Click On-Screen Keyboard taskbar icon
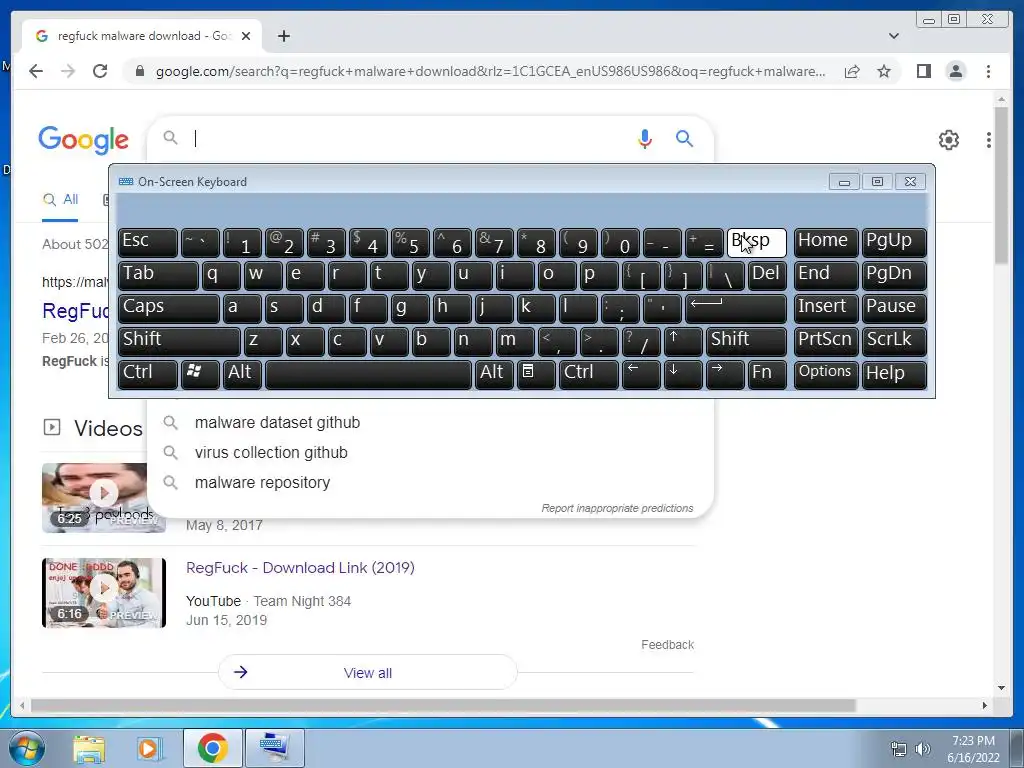 tap(273, 748)
